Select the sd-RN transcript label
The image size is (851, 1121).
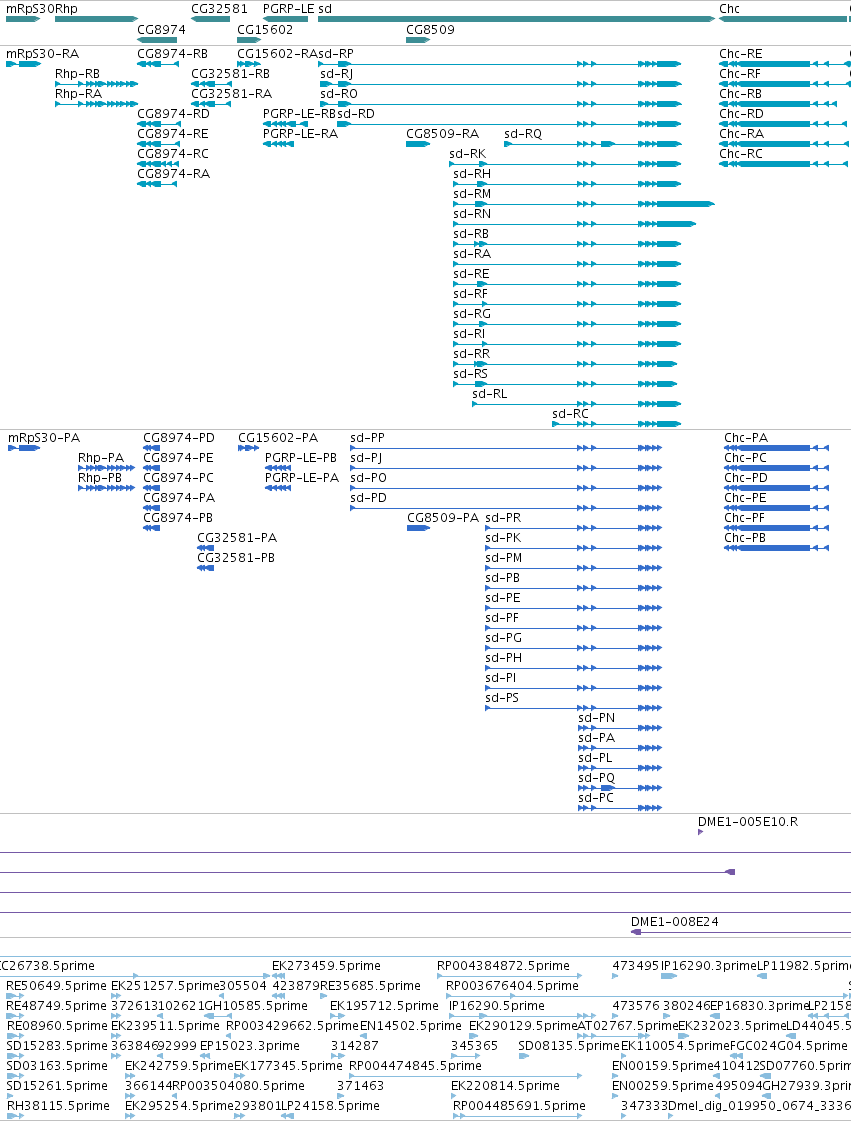(x=472, y=214)
